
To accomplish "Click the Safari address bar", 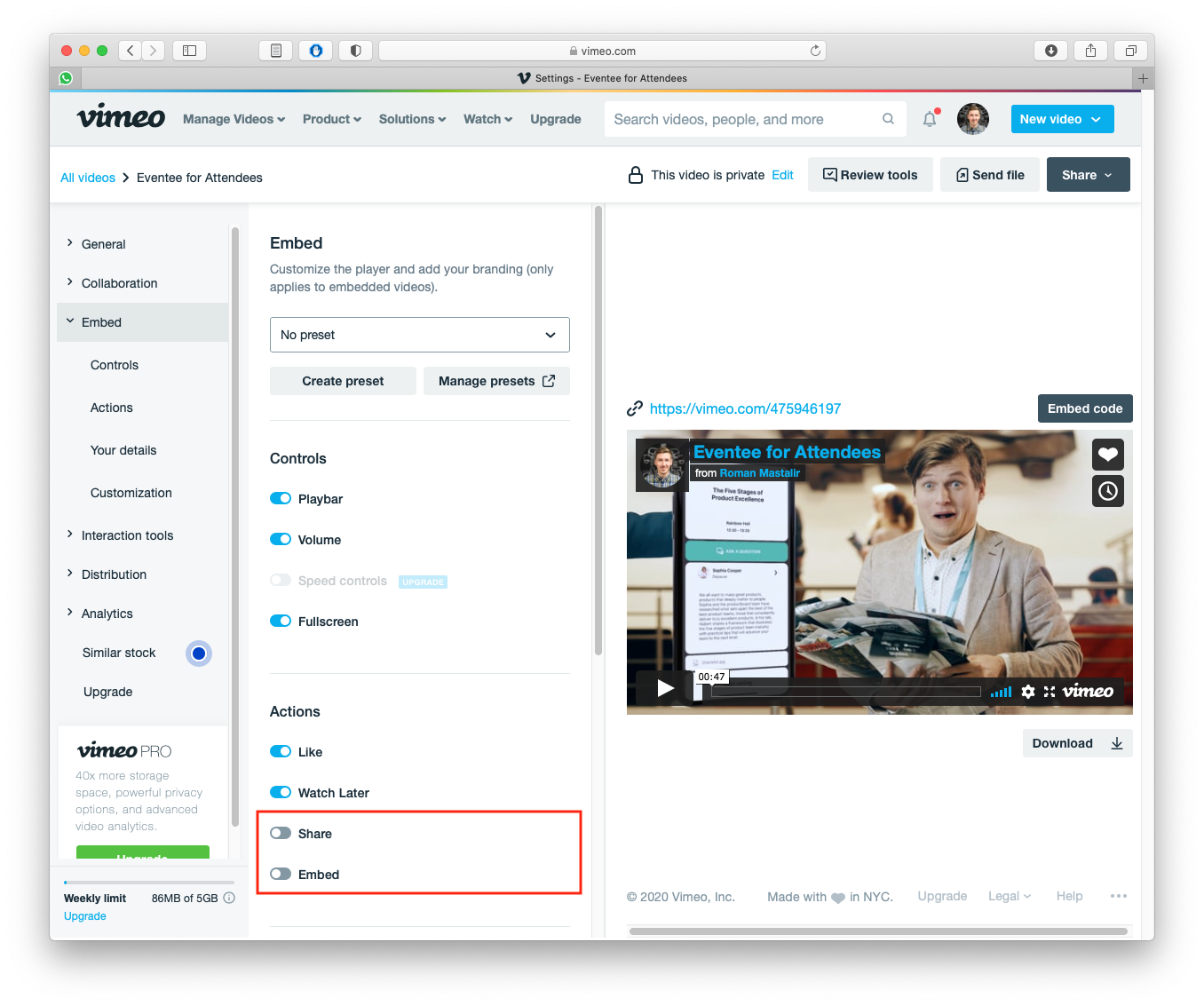I will coord(602,51).
